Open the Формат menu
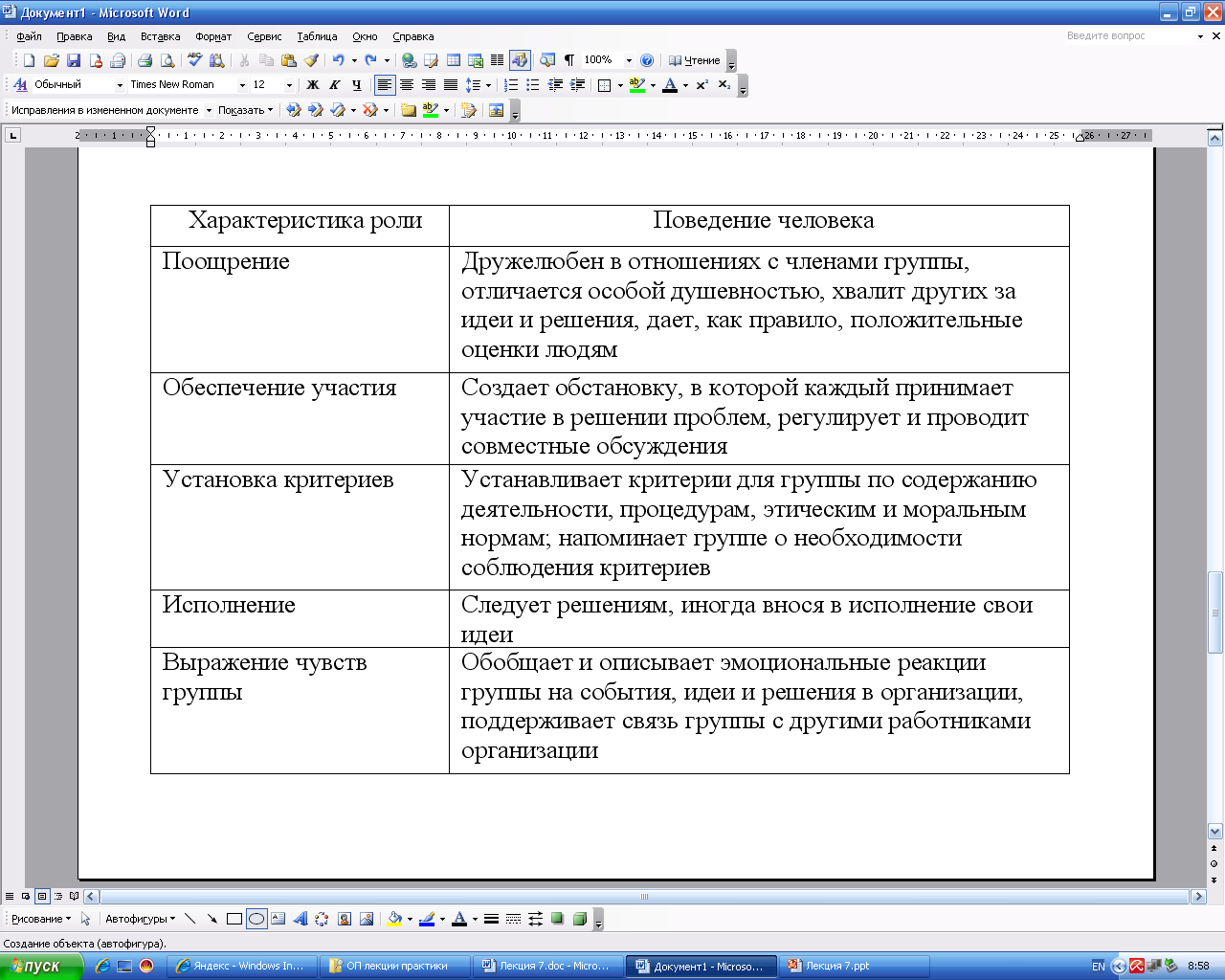 pos(213,36)
